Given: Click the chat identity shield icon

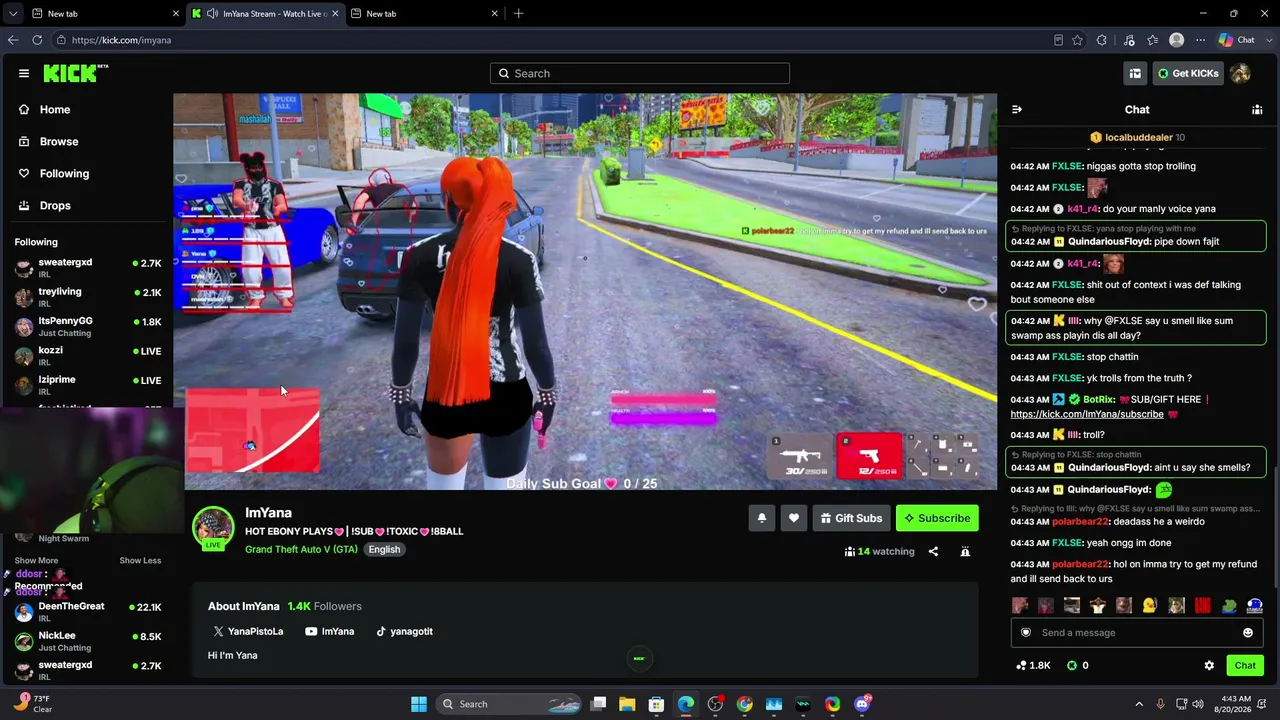Looking at the screenshot, I should click(x=1025, y=633).
